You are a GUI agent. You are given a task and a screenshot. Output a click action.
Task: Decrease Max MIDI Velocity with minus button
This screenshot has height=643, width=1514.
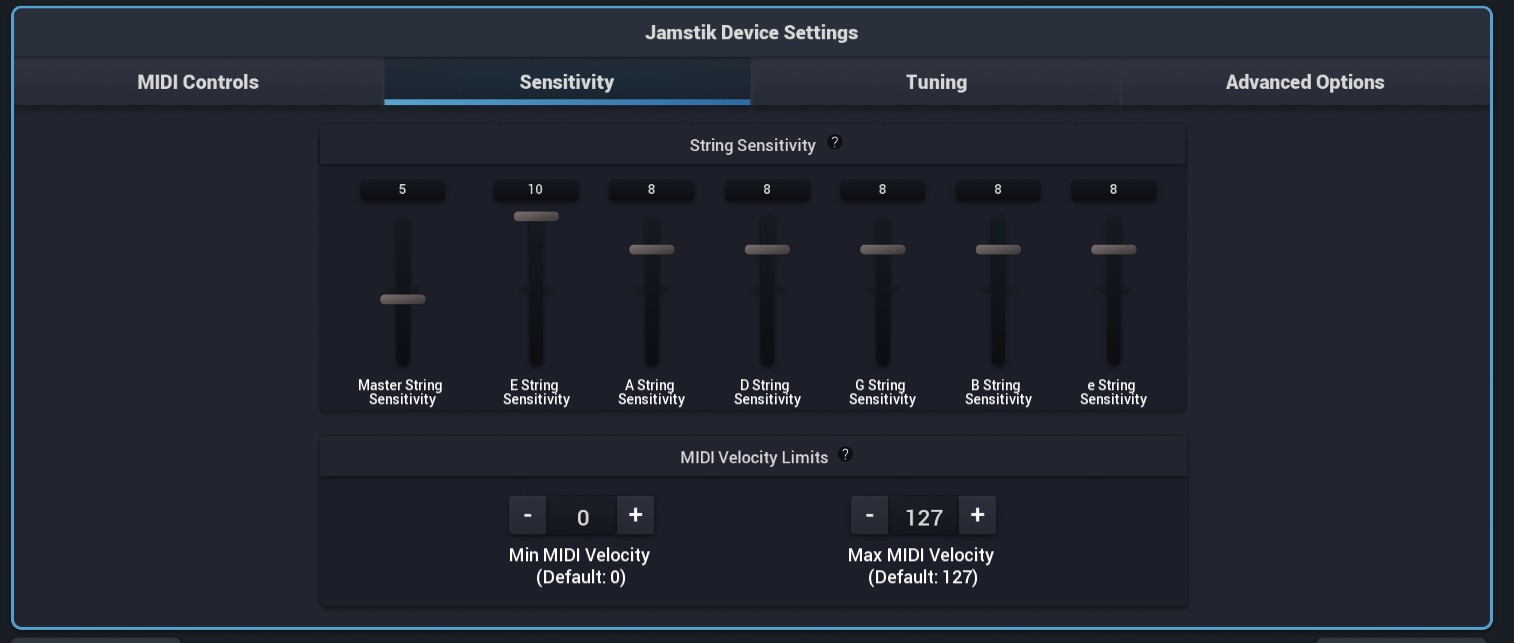click(870, 516)
